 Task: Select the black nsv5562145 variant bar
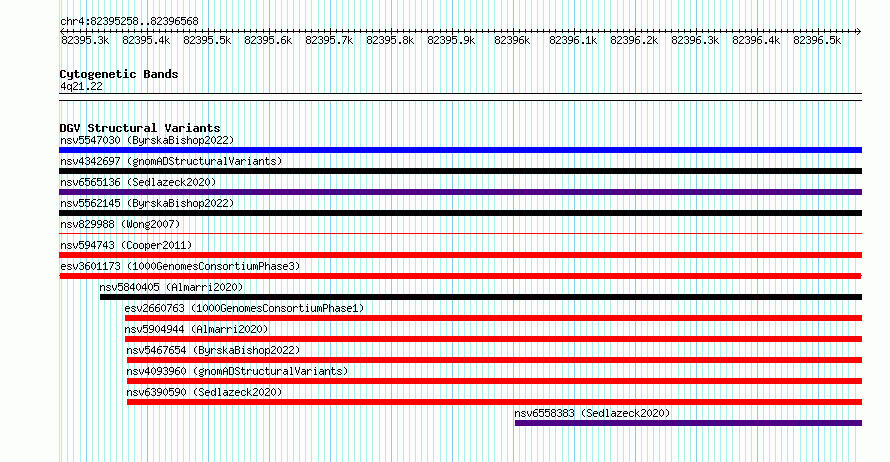460,213
